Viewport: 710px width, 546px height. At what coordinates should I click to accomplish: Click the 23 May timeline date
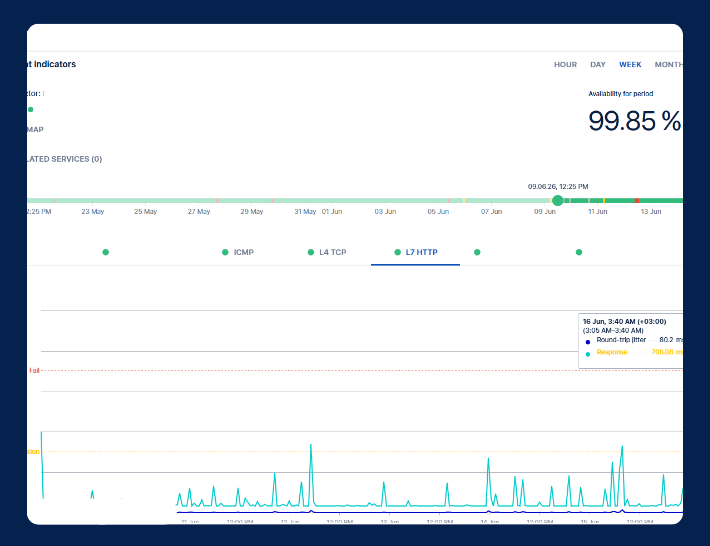pyautogui.click(x=93, y=211)
